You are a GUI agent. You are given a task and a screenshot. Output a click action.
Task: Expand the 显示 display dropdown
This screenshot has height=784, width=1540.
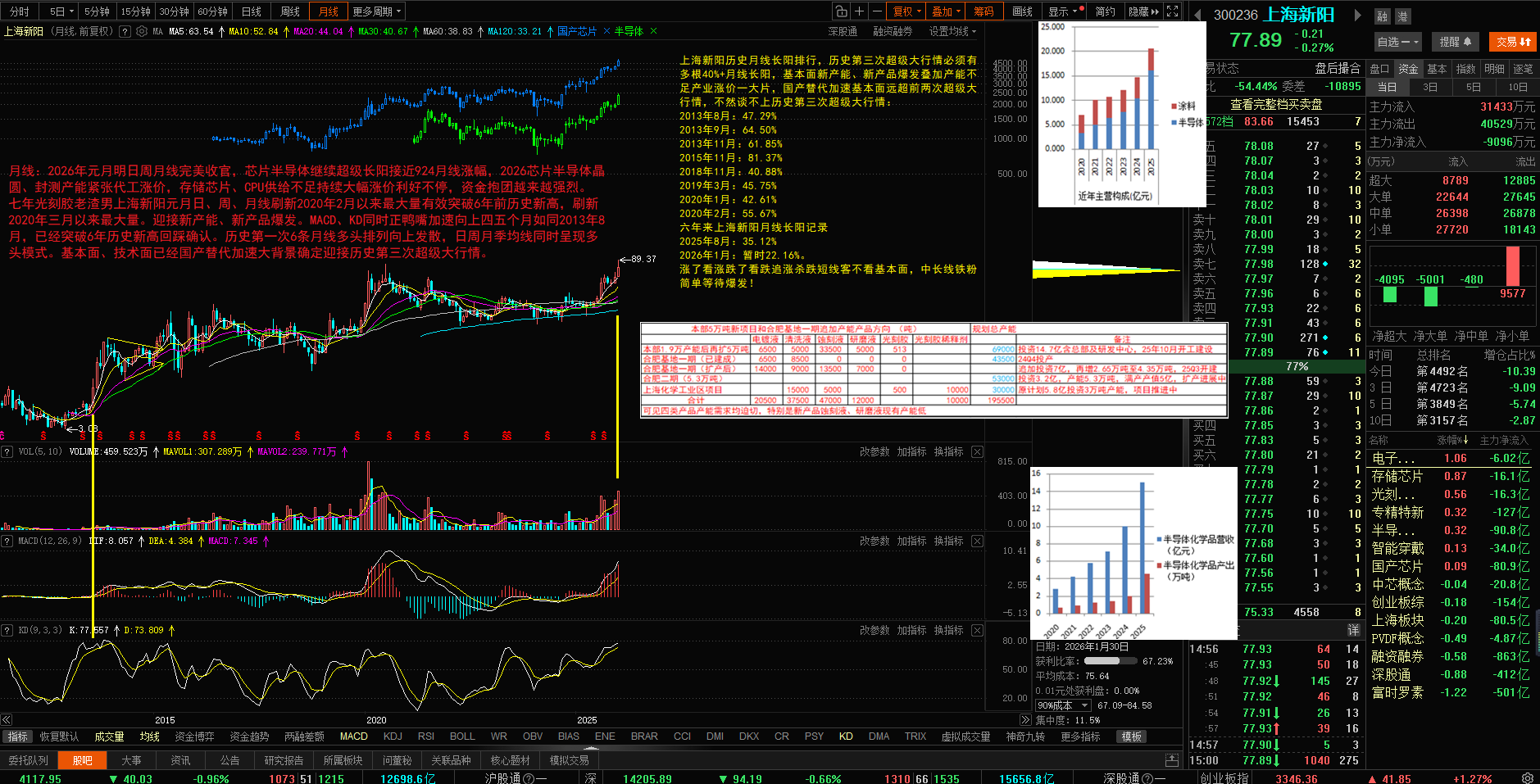pyautogui.click(x=1065, y=11)
